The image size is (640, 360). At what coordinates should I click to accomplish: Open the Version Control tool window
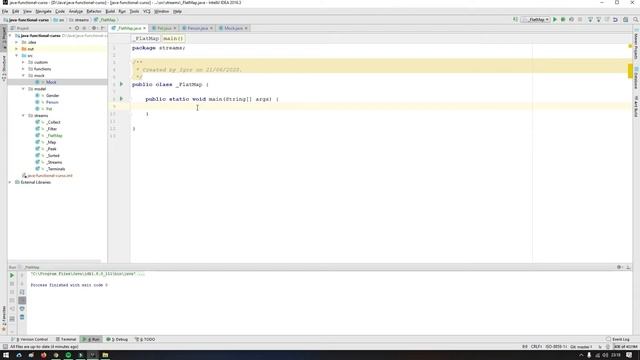coord(29,339)
